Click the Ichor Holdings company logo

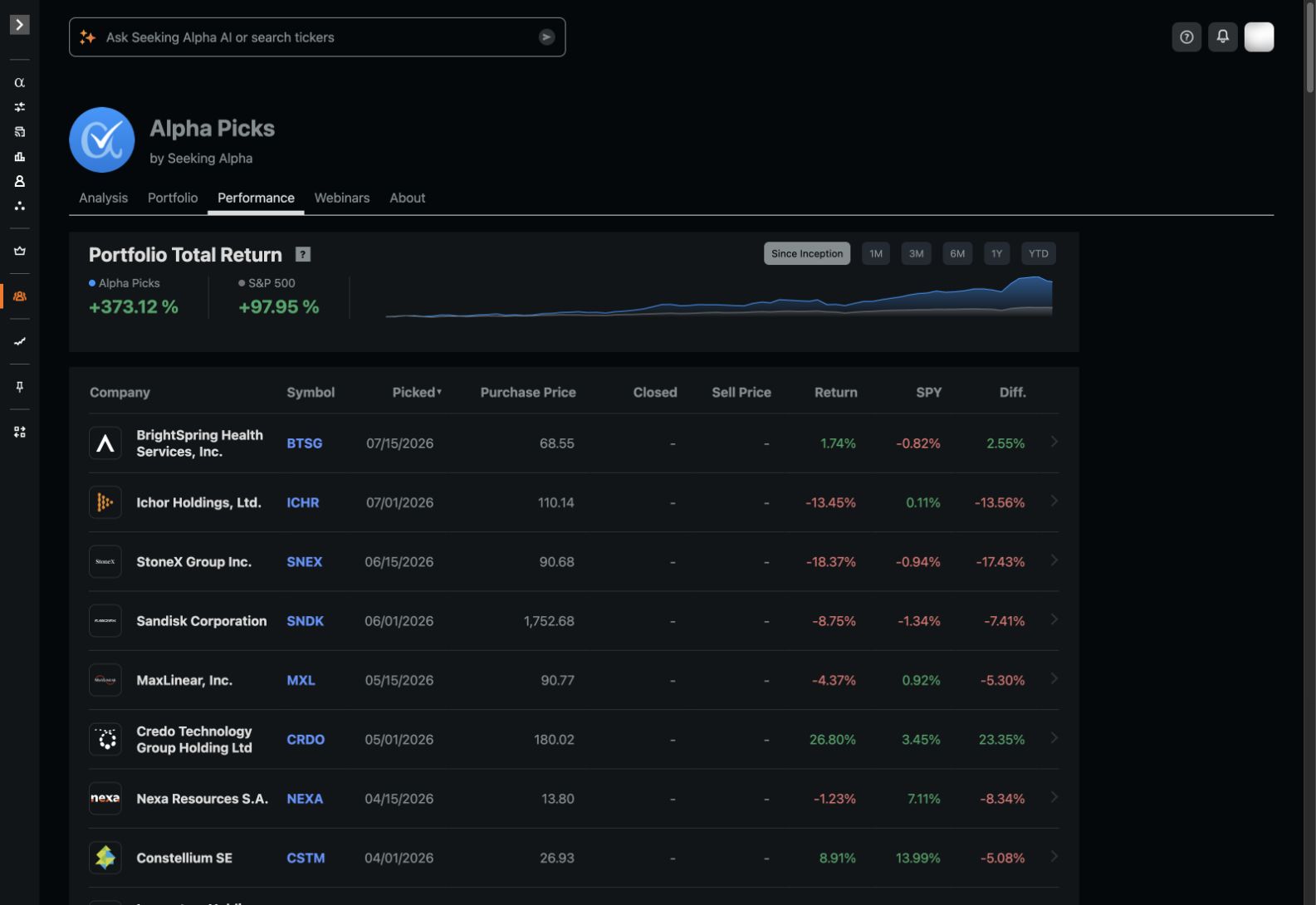(105, 502)
